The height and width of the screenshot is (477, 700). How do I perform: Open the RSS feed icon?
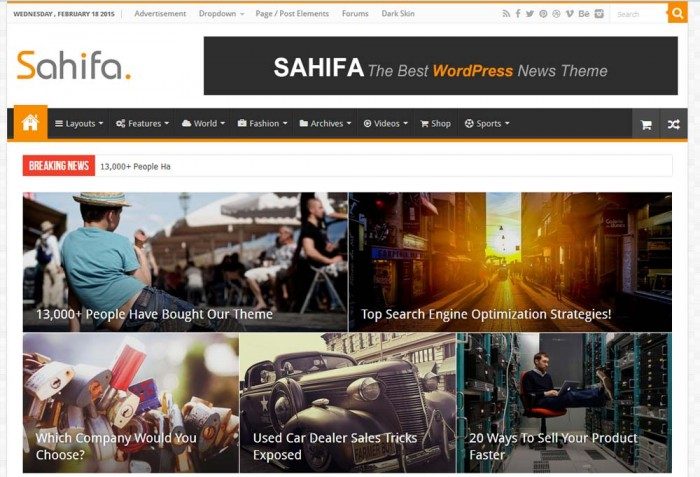pyautogui.click(x=506, y=14)
